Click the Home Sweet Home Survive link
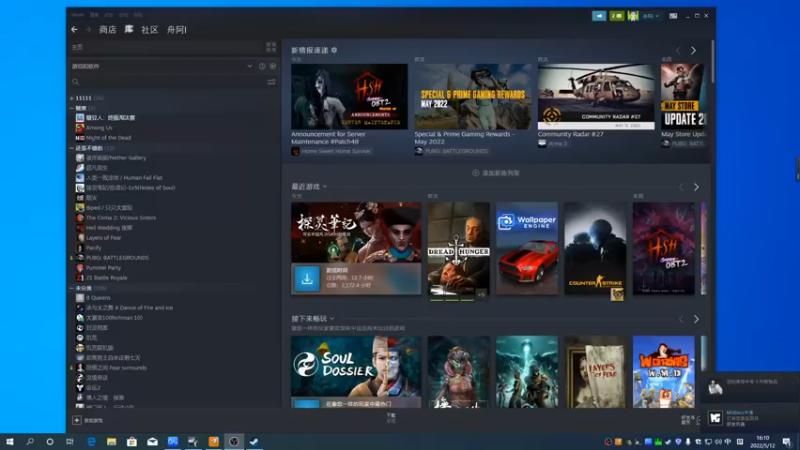 336,151
